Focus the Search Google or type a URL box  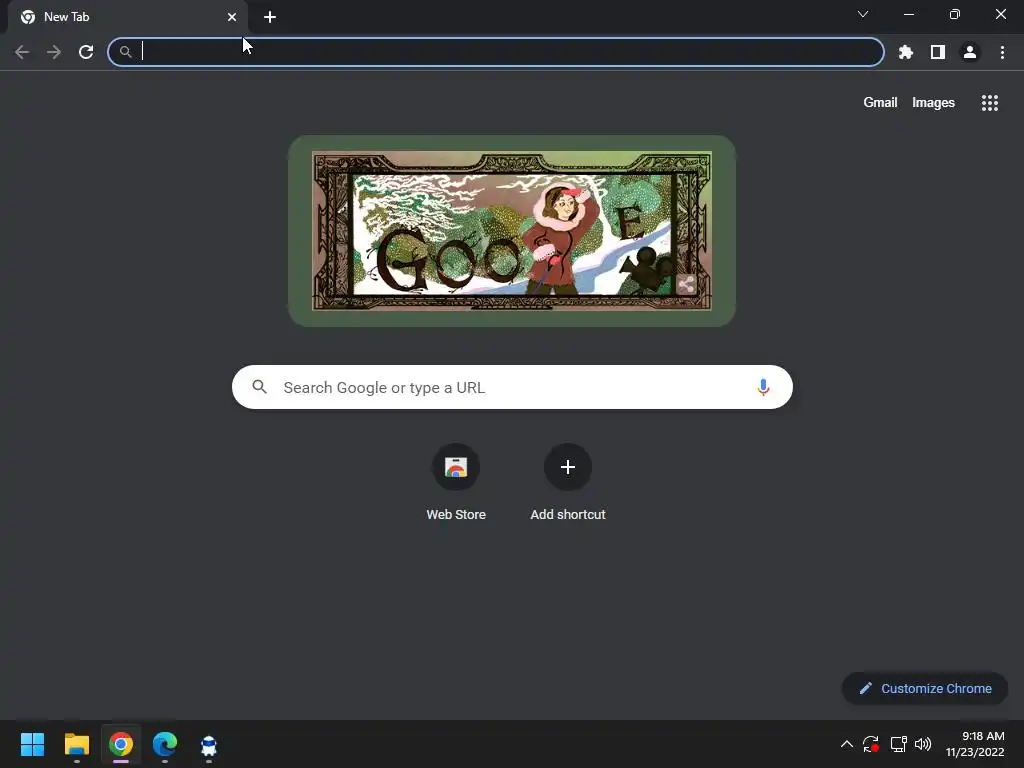tap(512, 387)
